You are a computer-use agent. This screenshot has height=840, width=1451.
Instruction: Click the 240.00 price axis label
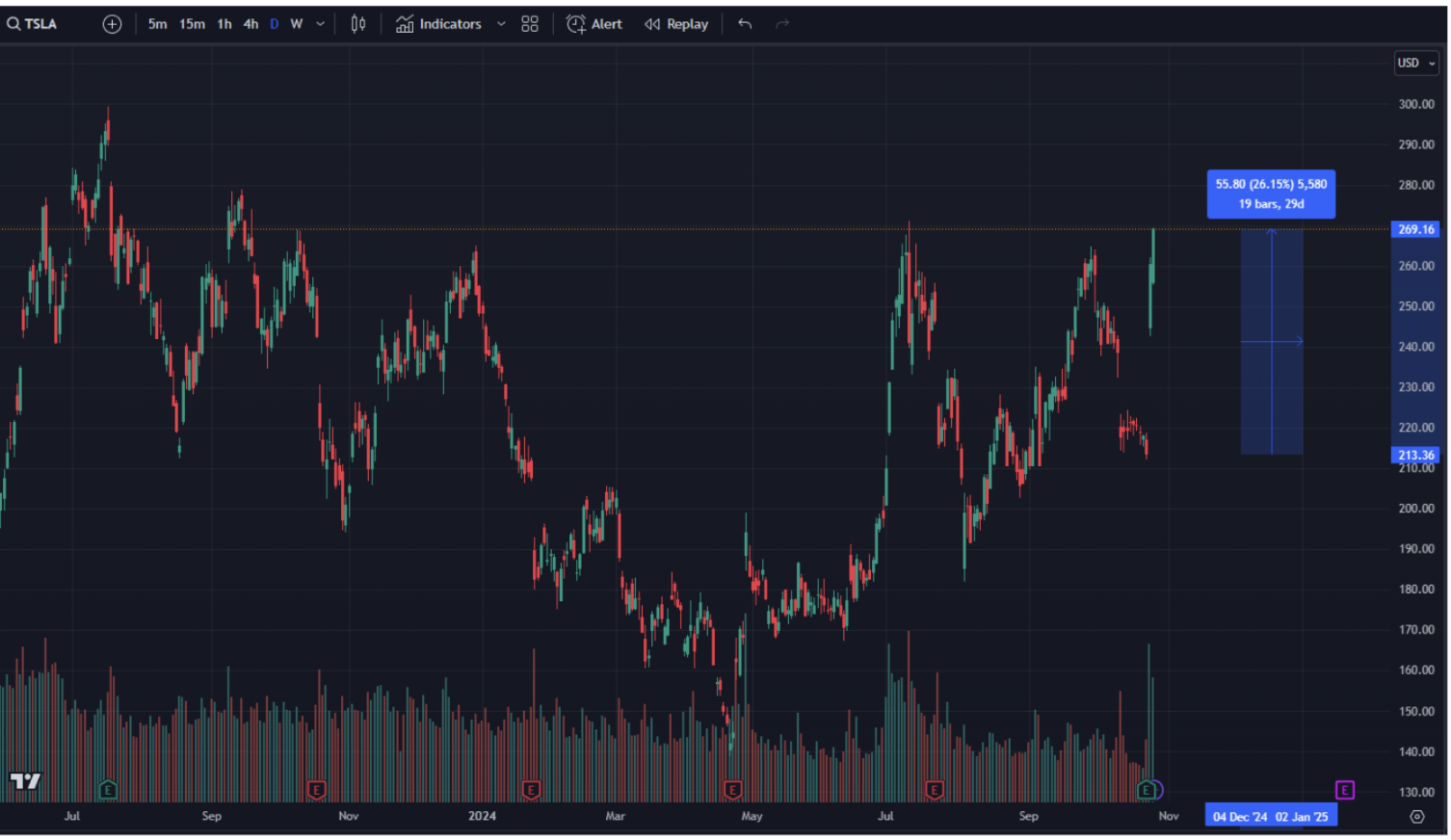pyautogui.click(x=1416, y=347)
